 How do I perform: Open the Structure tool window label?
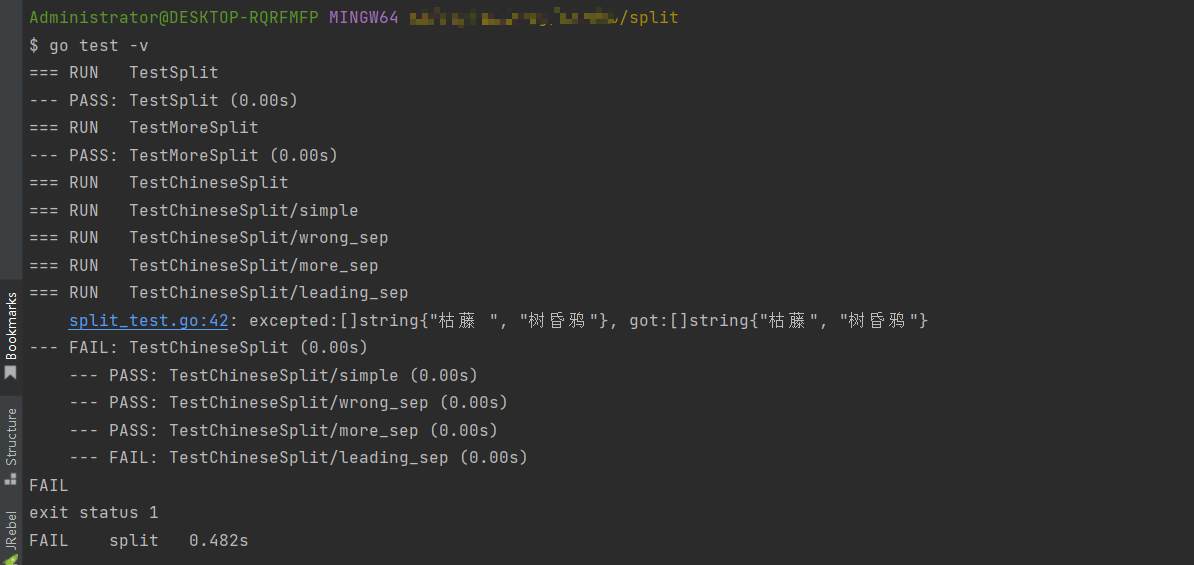pyautogui.click(x=11, y=436)
